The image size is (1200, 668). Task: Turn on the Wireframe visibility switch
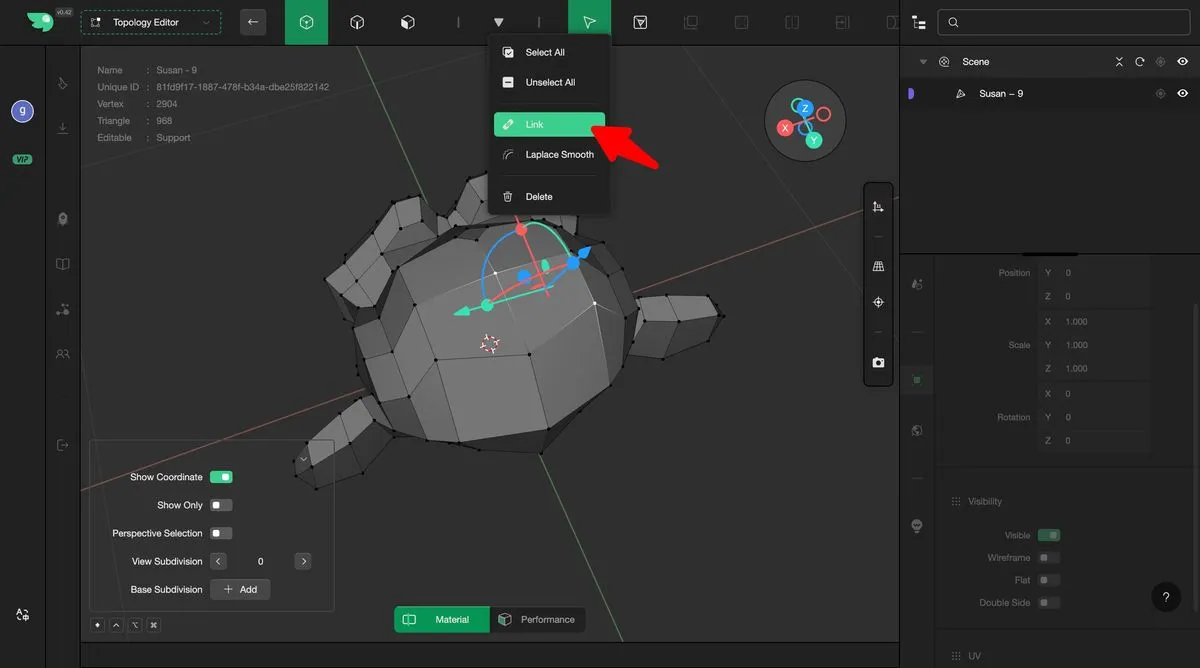pyautogui.click(x=1048, y=558)
